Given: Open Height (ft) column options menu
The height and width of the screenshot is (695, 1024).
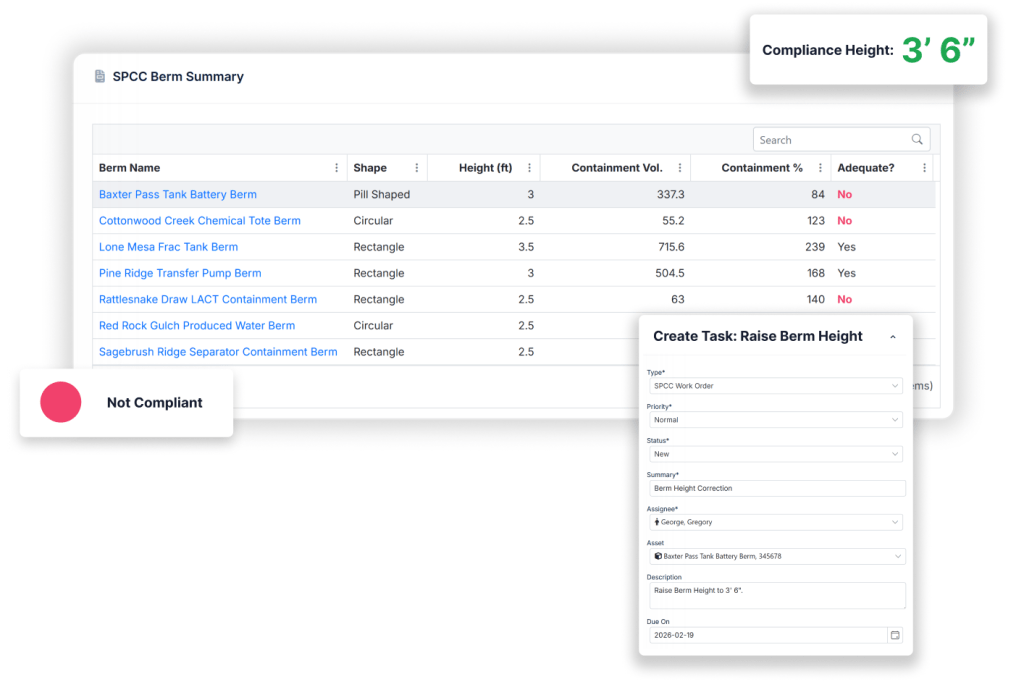Looking at the screenshot, I should pos(529,168).
